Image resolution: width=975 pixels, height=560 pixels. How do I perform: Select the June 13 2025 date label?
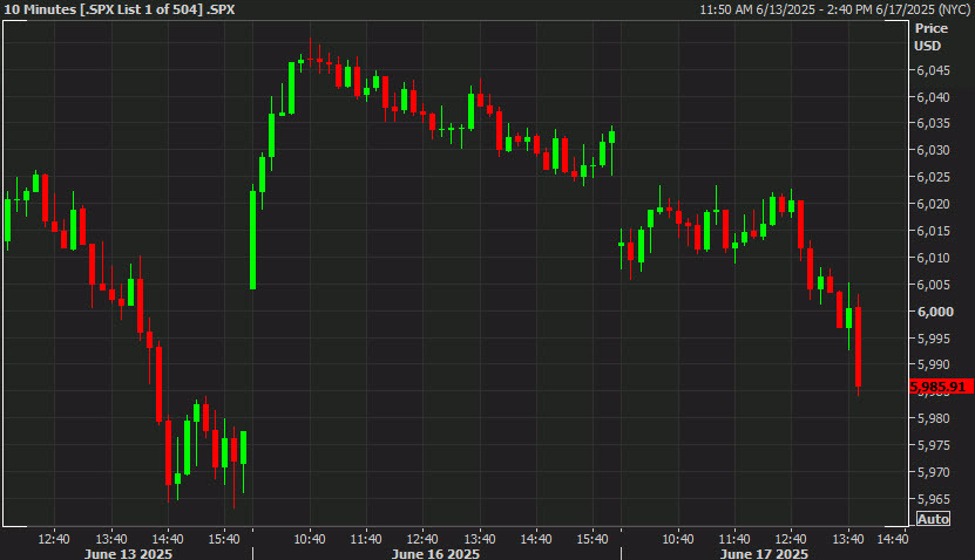tap(128, 553)
